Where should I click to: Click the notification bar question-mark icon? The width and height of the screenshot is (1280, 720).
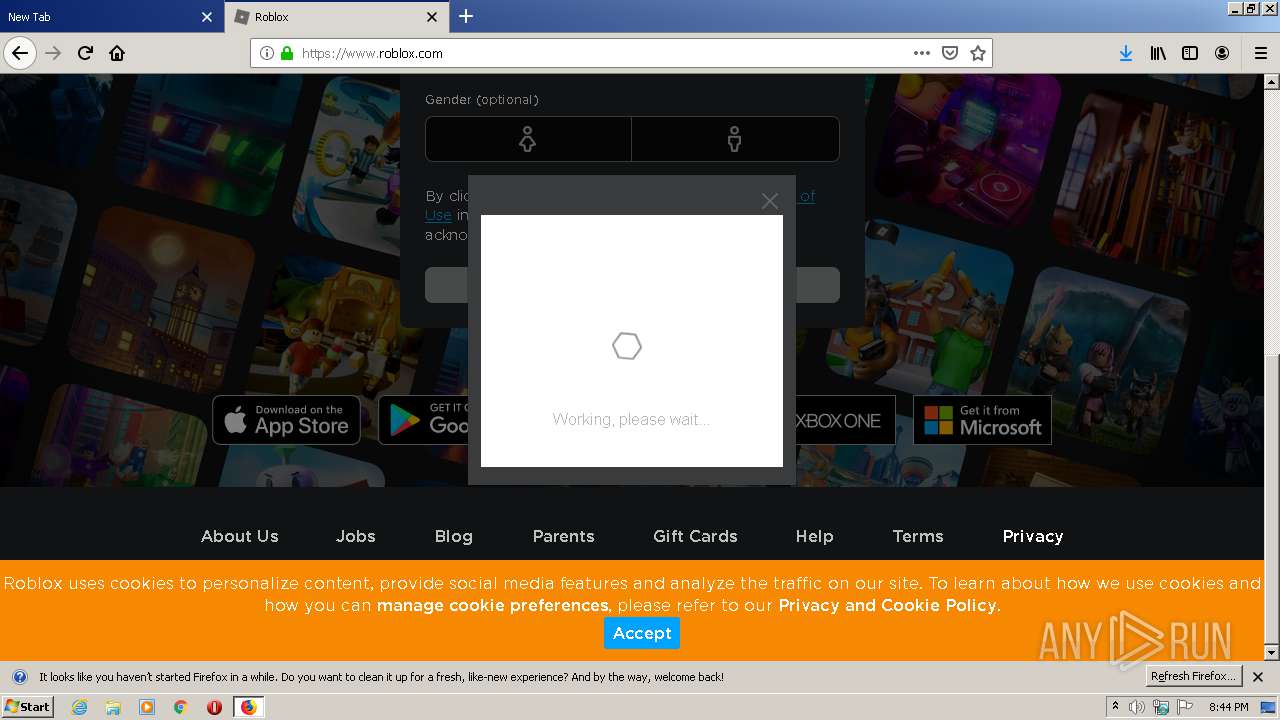click(x=19, y=677)
